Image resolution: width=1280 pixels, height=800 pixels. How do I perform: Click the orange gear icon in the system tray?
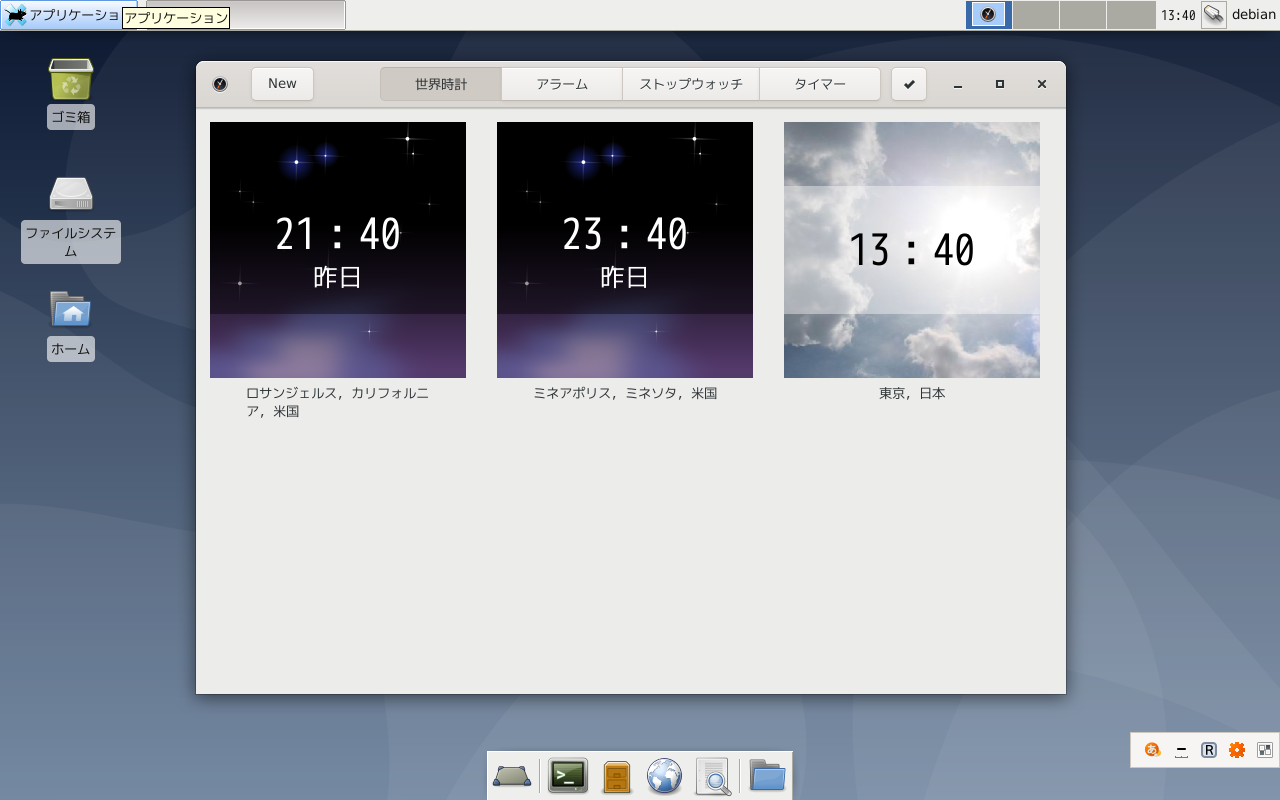(1237, 750)
